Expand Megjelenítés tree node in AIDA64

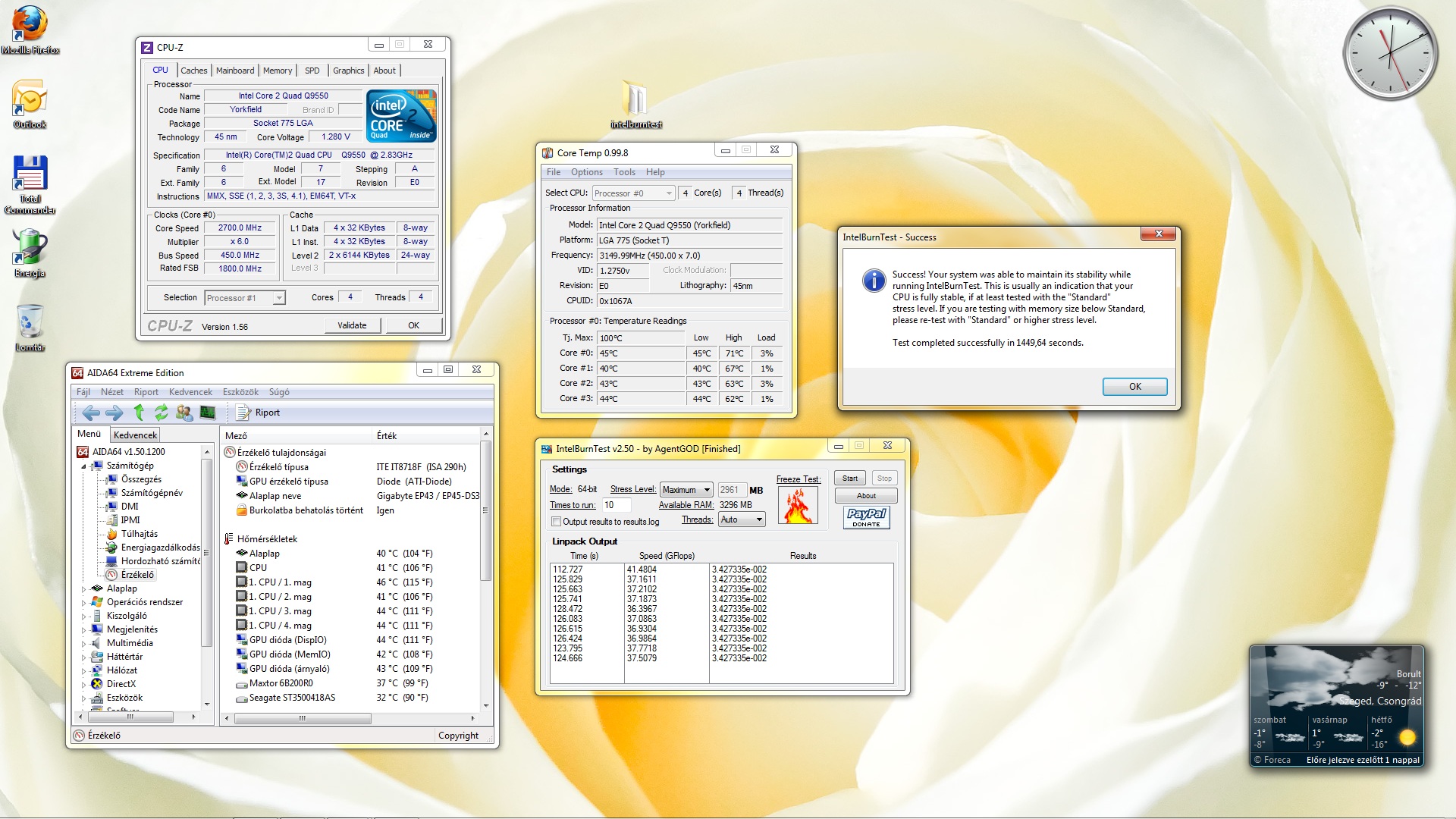coord(83,630)
